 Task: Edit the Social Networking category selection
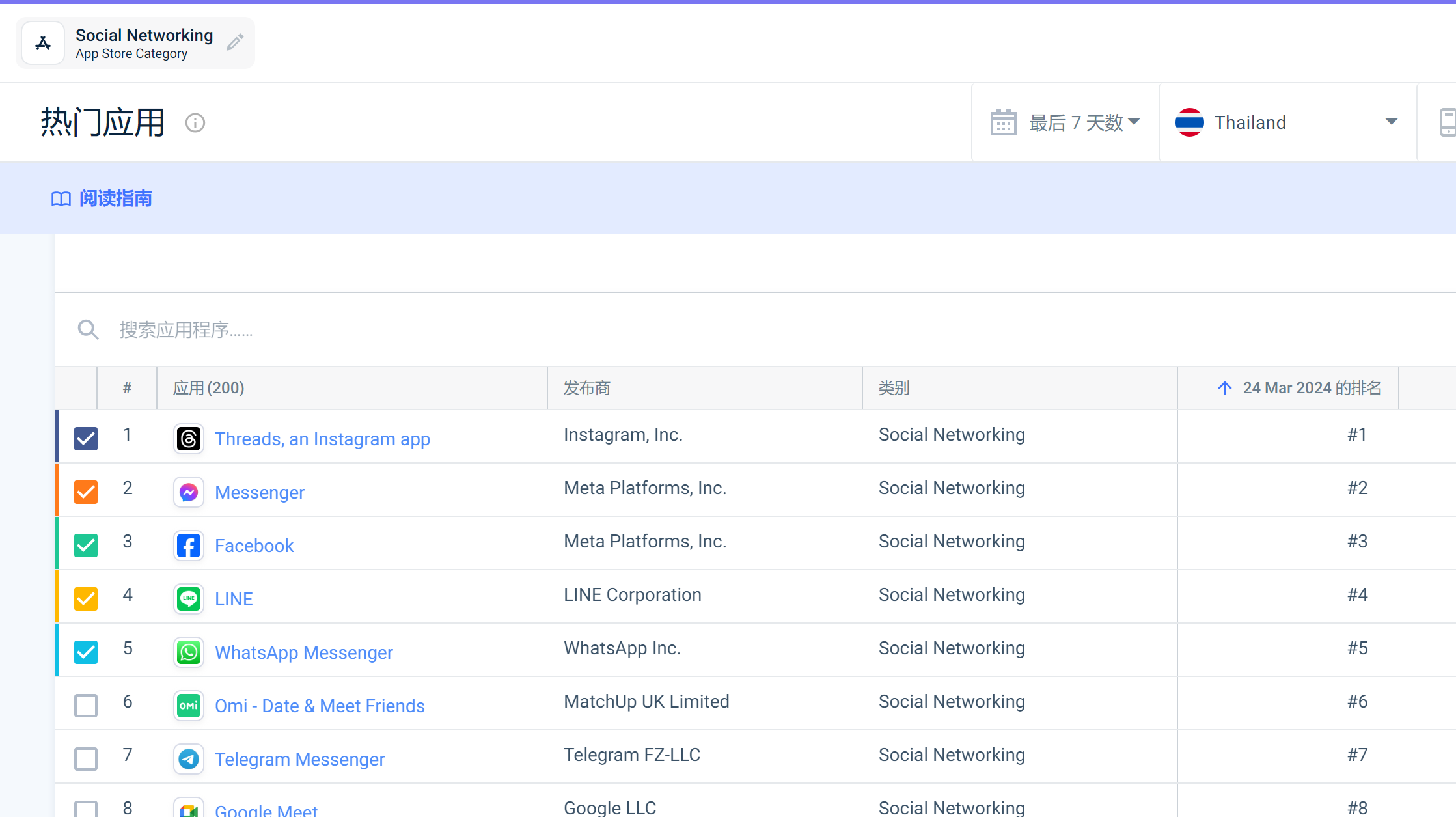coord(235,42)
